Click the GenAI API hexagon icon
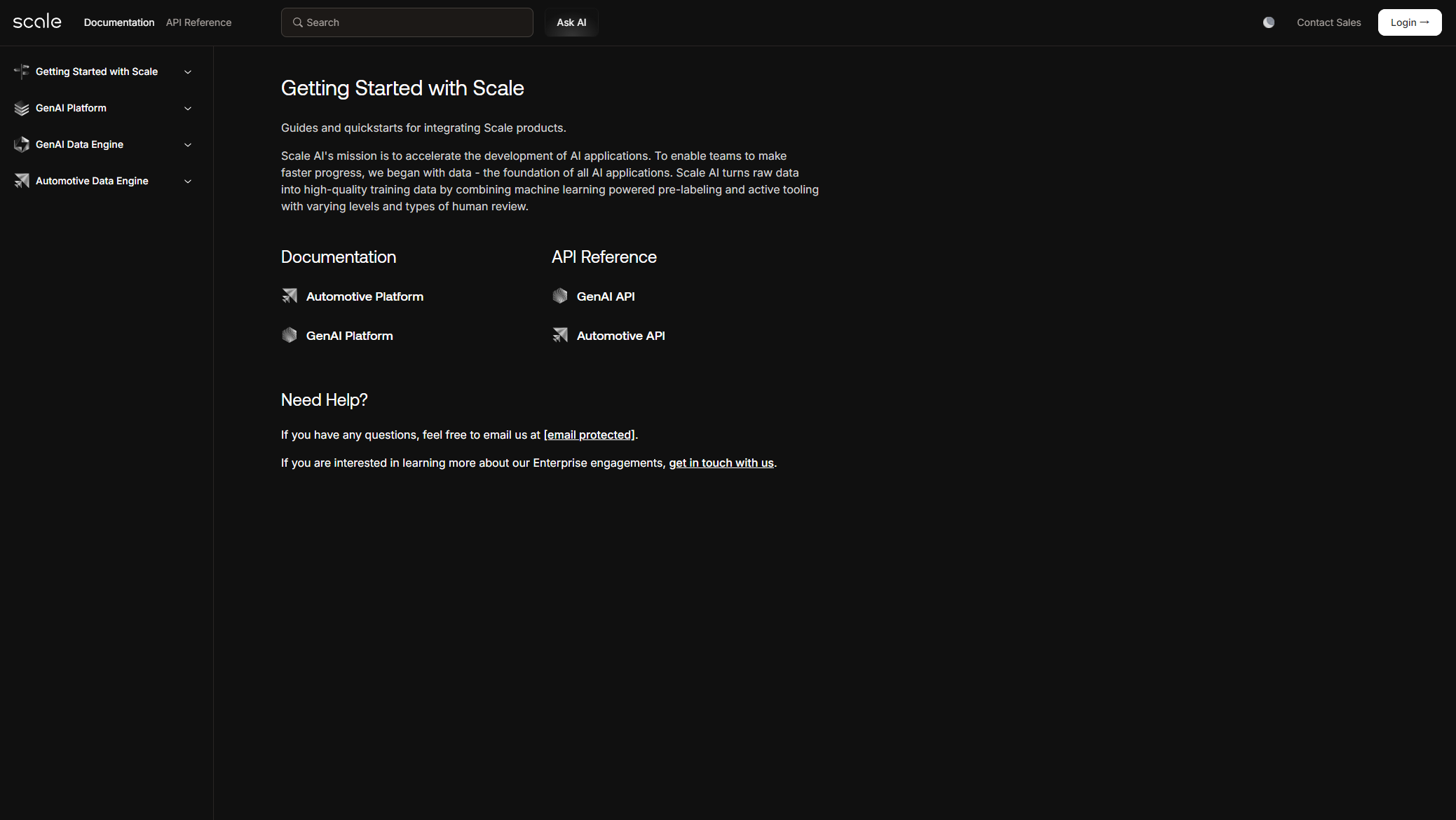1456x820 pixels. [x=559, y=296]
